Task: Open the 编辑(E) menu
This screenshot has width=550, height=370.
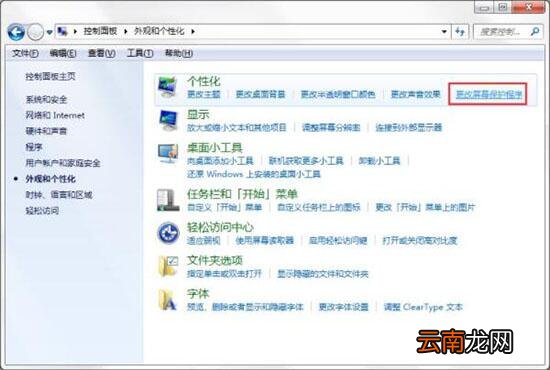Action: 63,53
